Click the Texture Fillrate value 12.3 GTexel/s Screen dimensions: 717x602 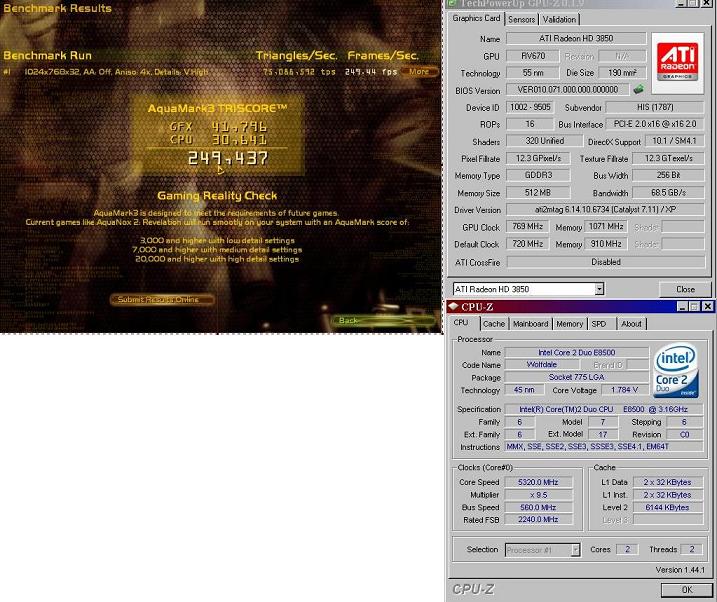pyautogui.click(x=669, y=158)
